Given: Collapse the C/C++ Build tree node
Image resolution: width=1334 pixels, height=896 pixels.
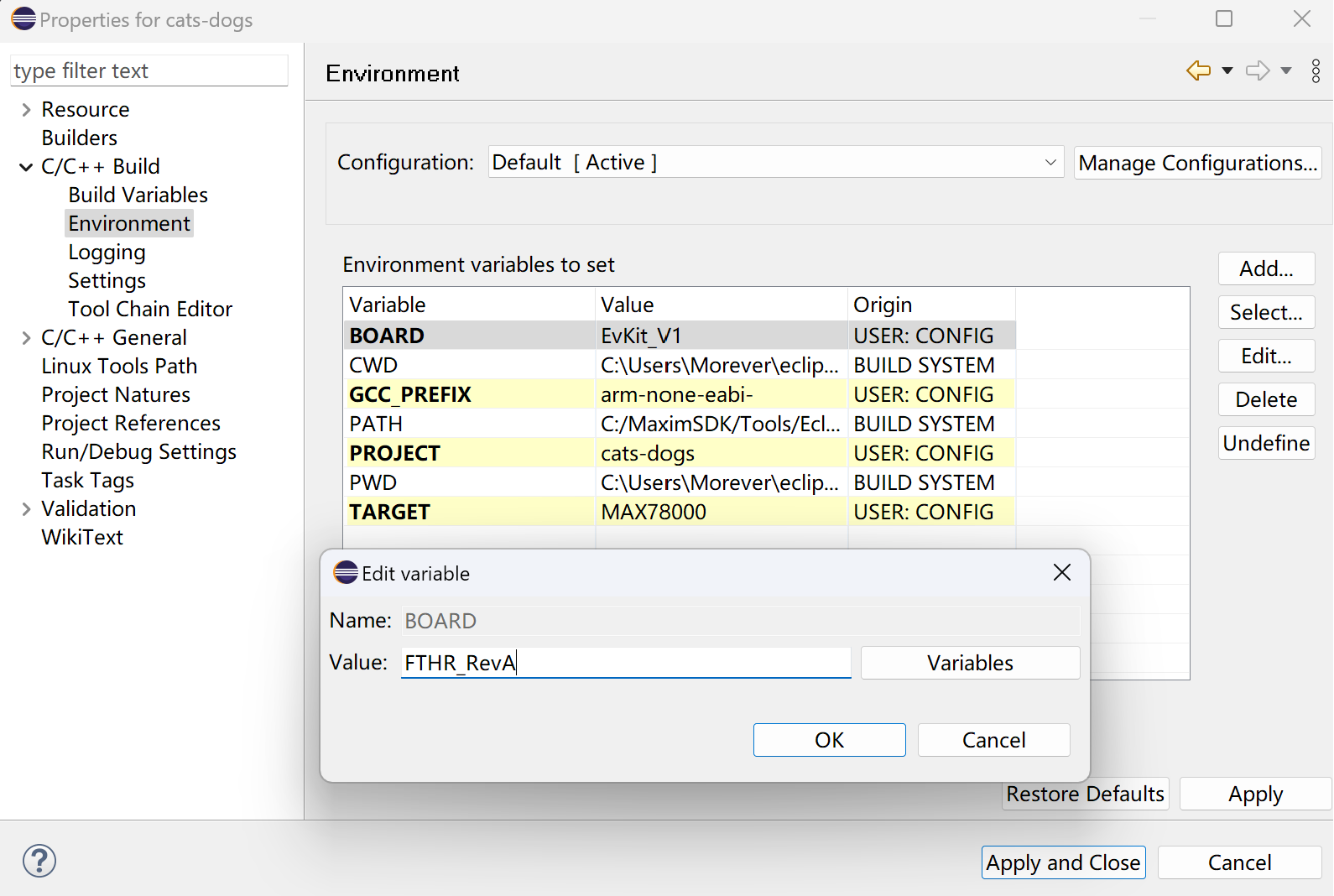Looking at the screenshot, I should coord(26,167).
